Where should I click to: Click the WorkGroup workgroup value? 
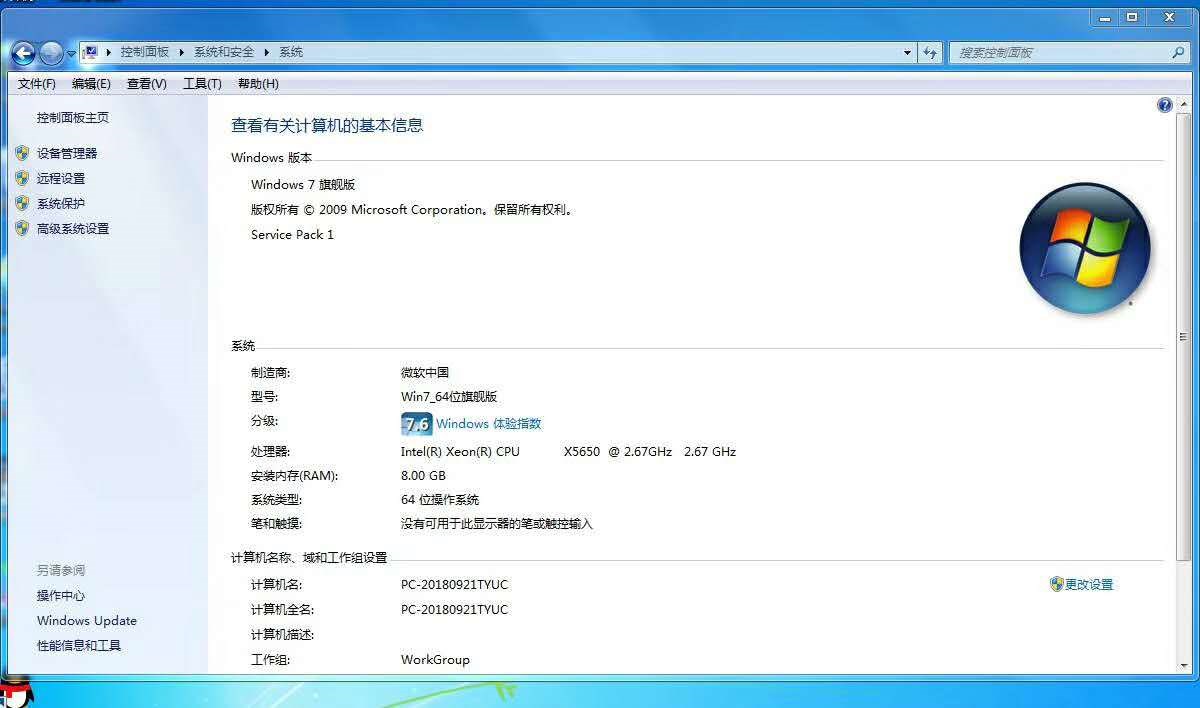(435, 660)
